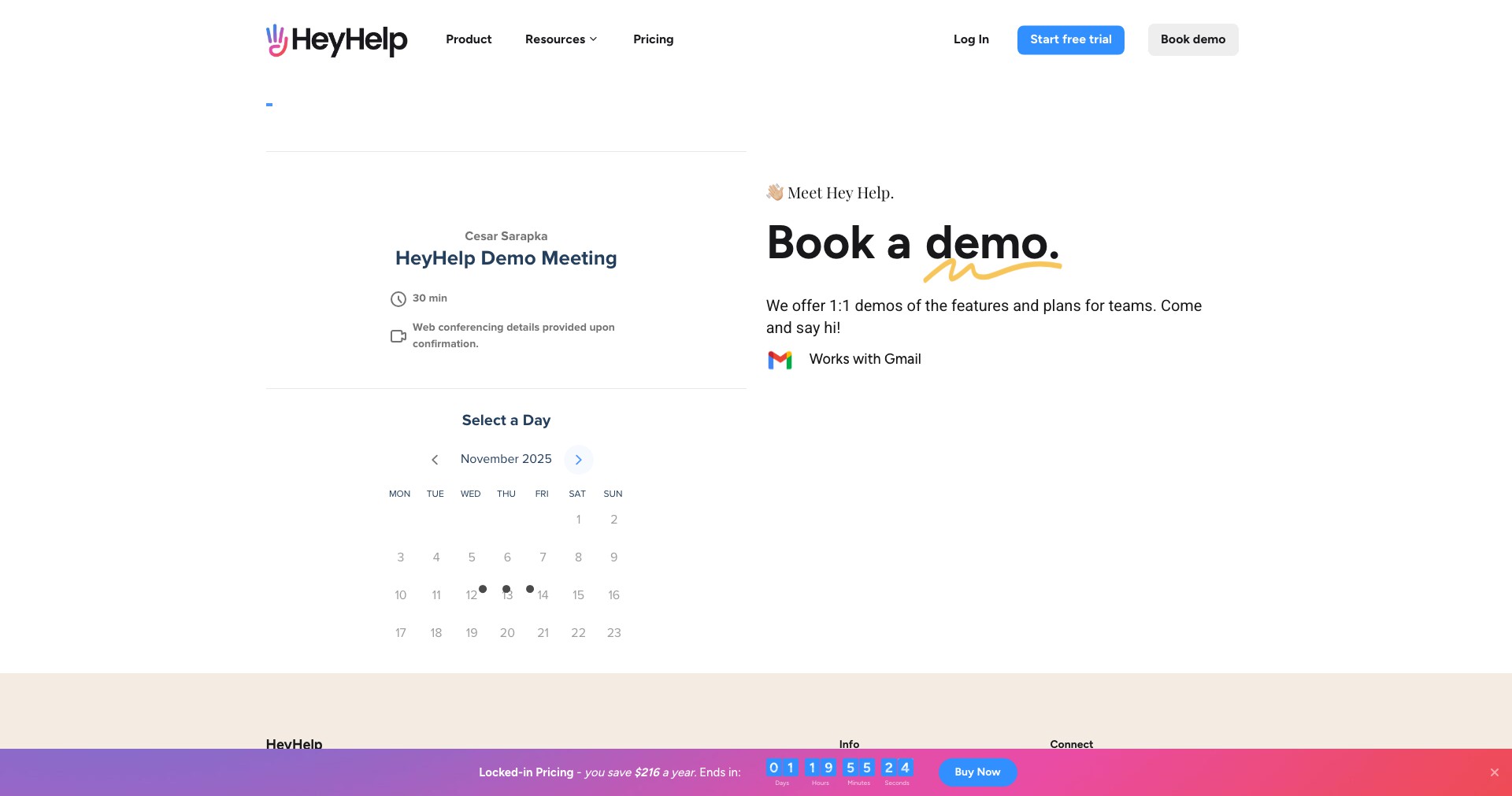Select day 23 in November

click(x=613, y=633)
